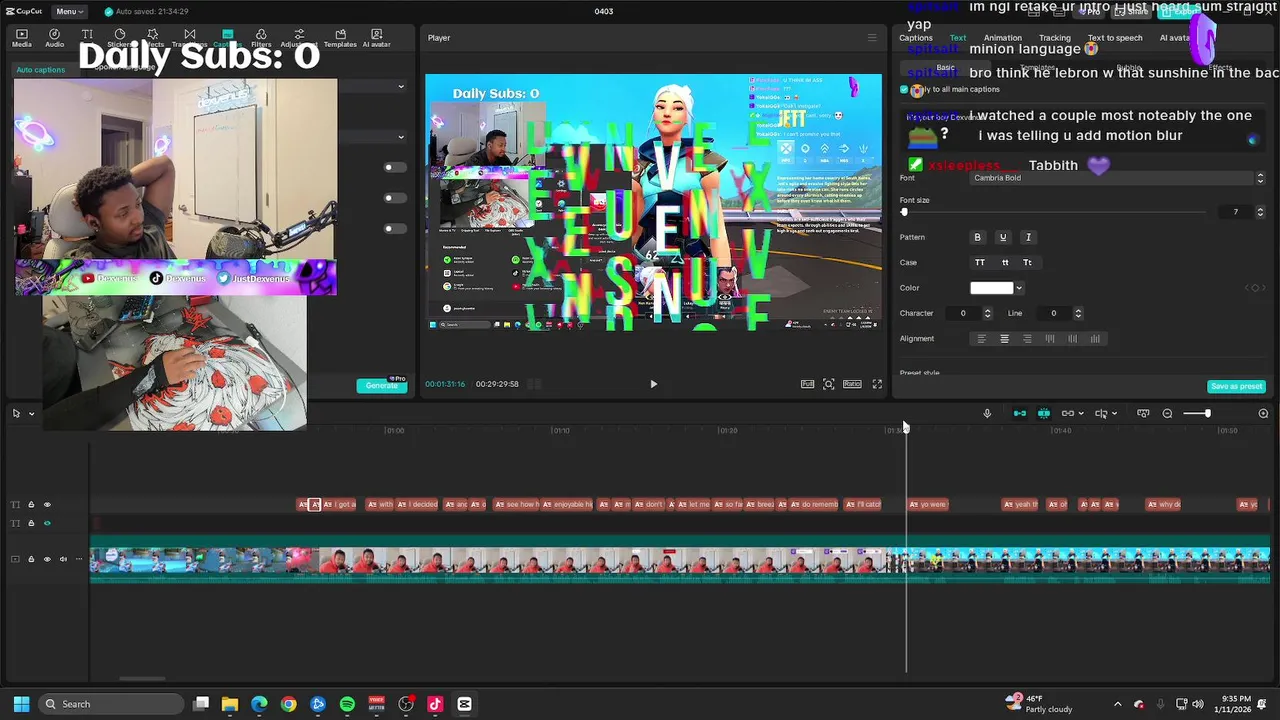The image size is (1280, 720).
Task: Expand the linkage options dropdown arrow
Action: tap(1081, 413)
